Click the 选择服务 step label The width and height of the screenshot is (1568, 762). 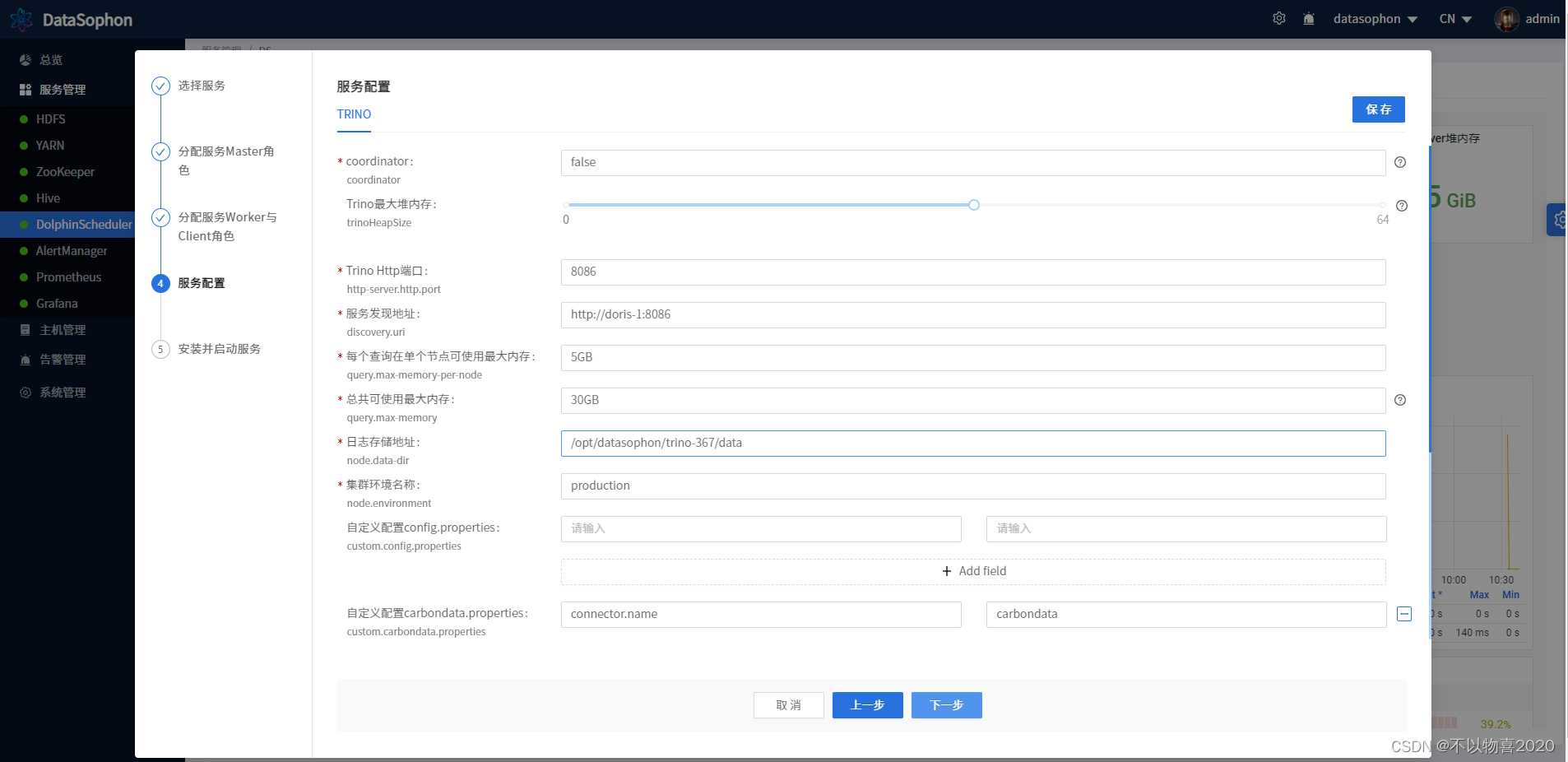tap(202, 86)
